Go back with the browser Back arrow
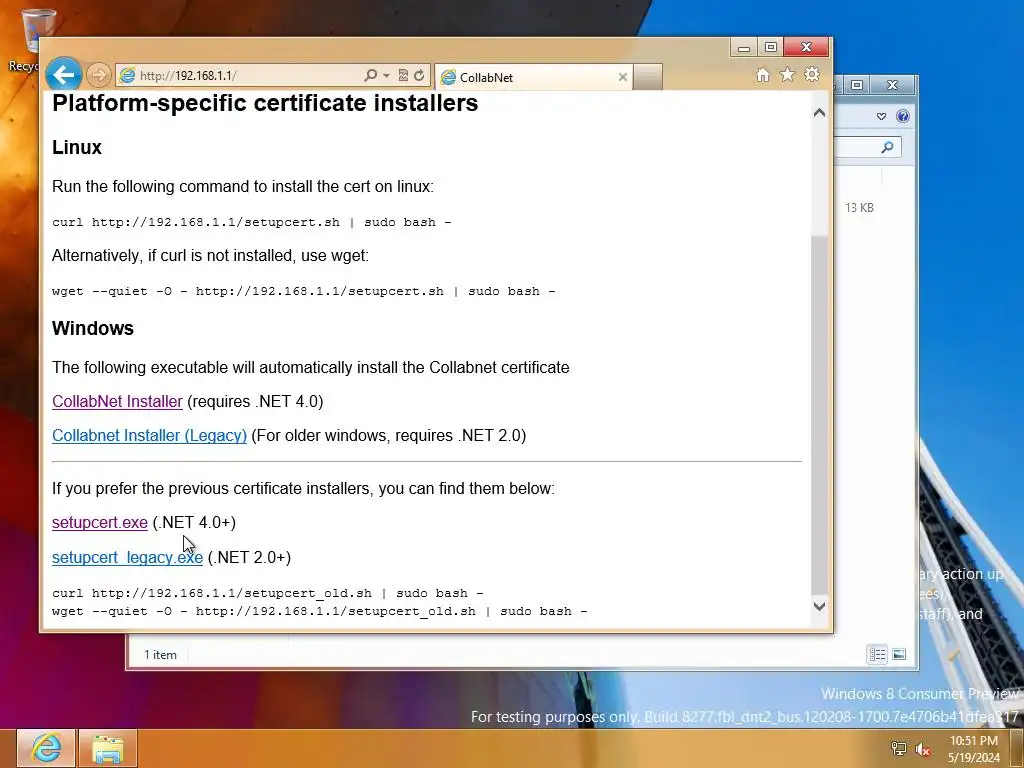The height and width of the screenshot is (768, 1024). 63,75
